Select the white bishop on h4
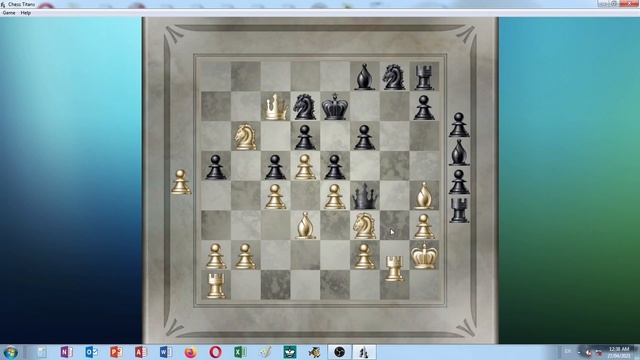 click(x=424, y=196)
